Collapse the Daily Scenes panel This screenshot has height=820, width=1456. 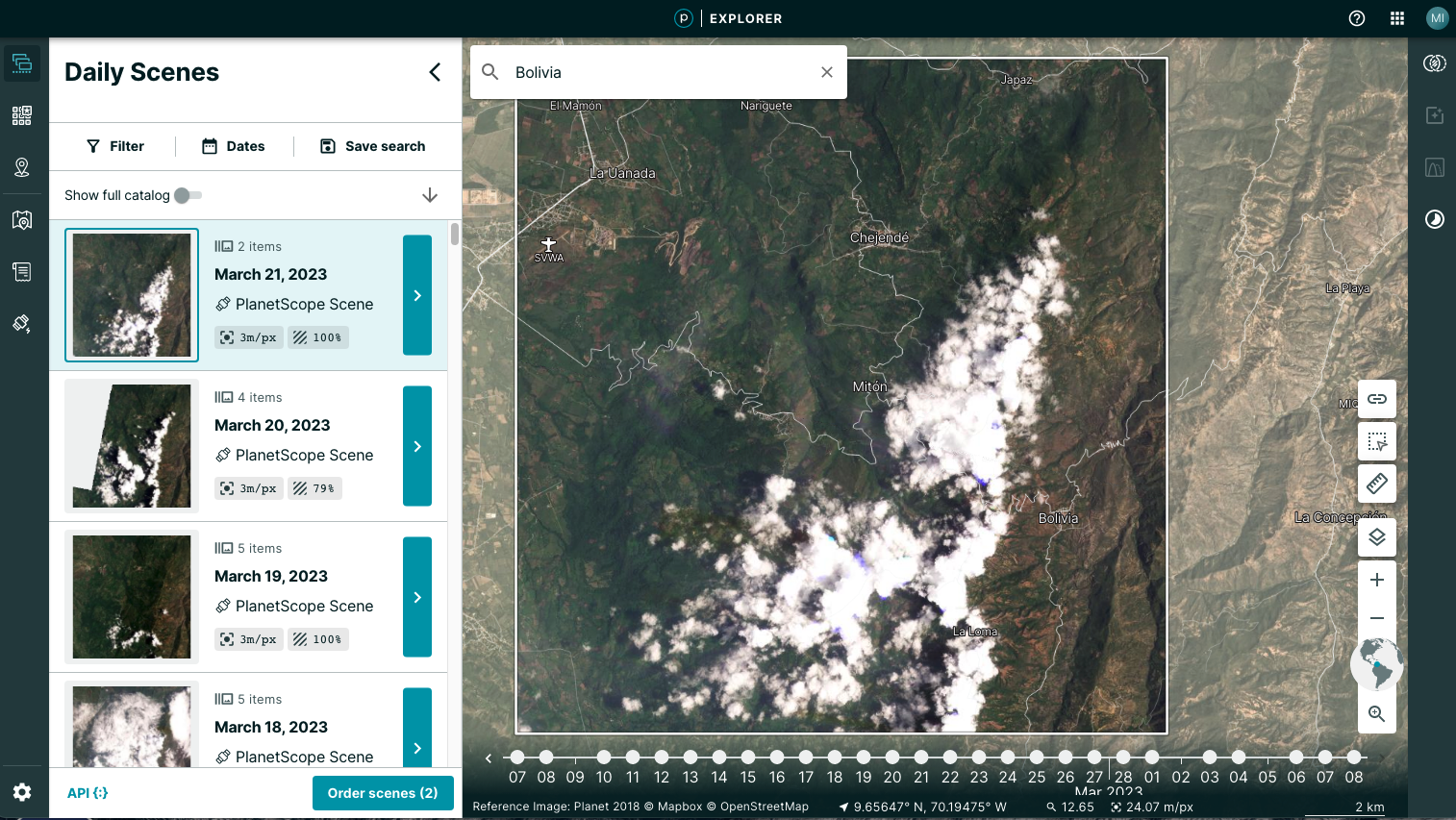coord(435,72)
